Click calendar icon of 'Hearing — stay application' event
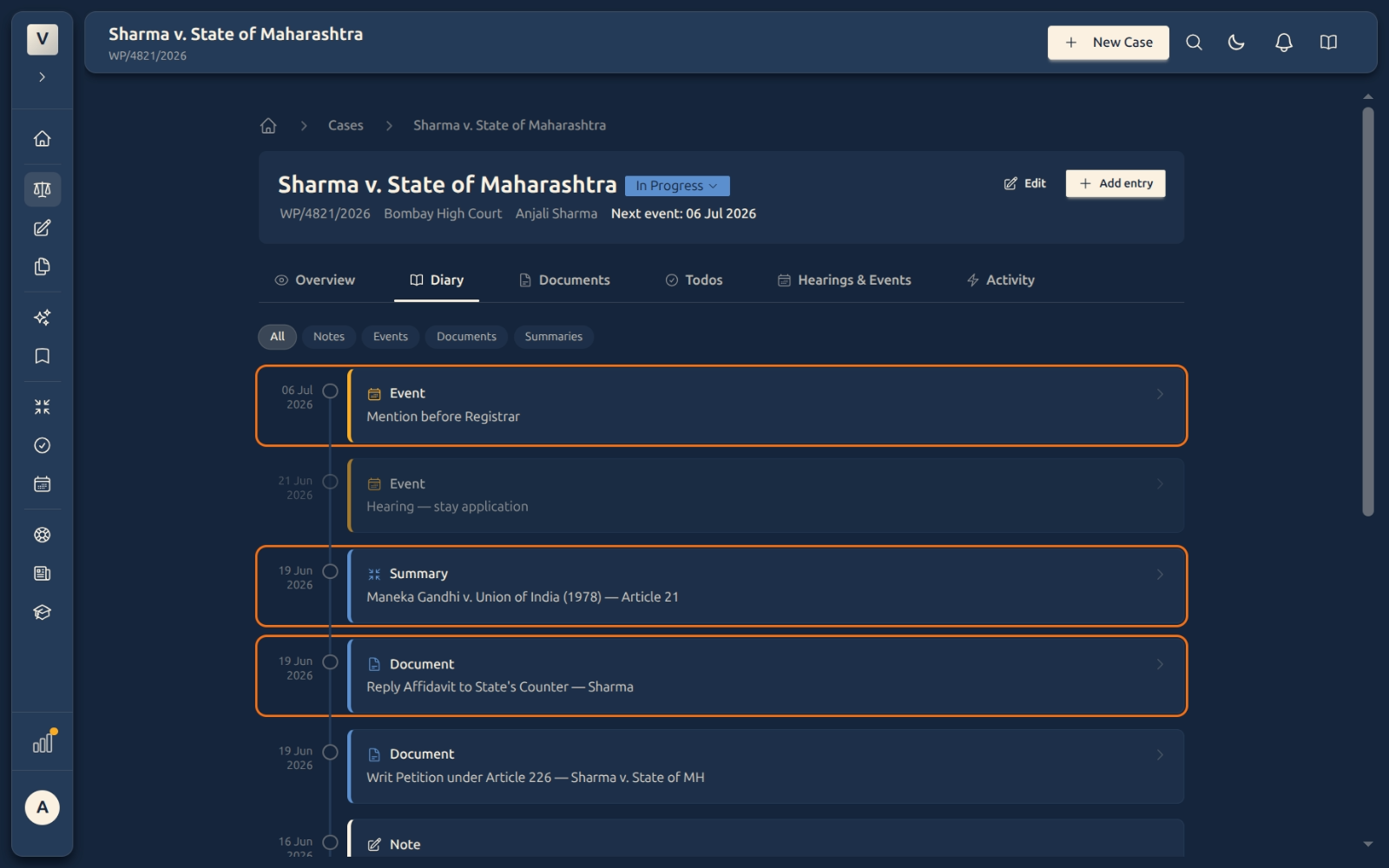Image resolution: width=1389 pixels, height=868 pixels. click(374, 484)
